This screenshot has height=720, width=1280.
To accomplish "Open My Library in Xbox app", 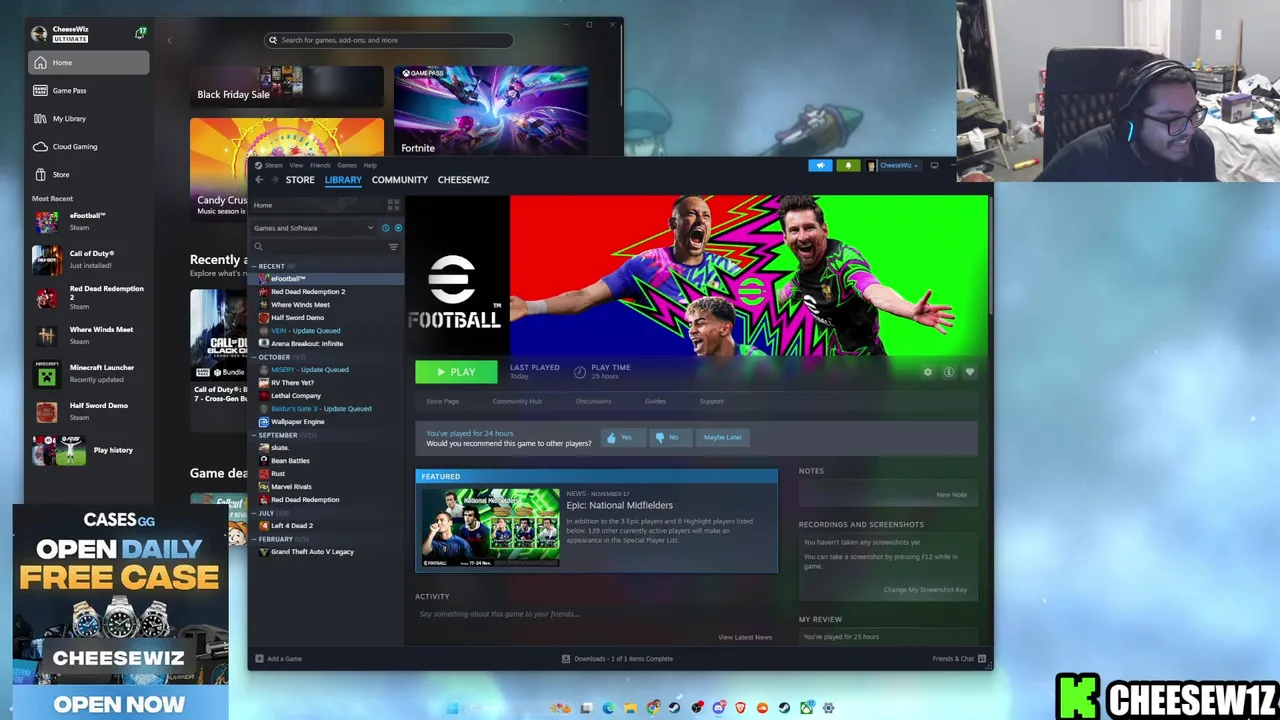I will [x=88, y=118].
